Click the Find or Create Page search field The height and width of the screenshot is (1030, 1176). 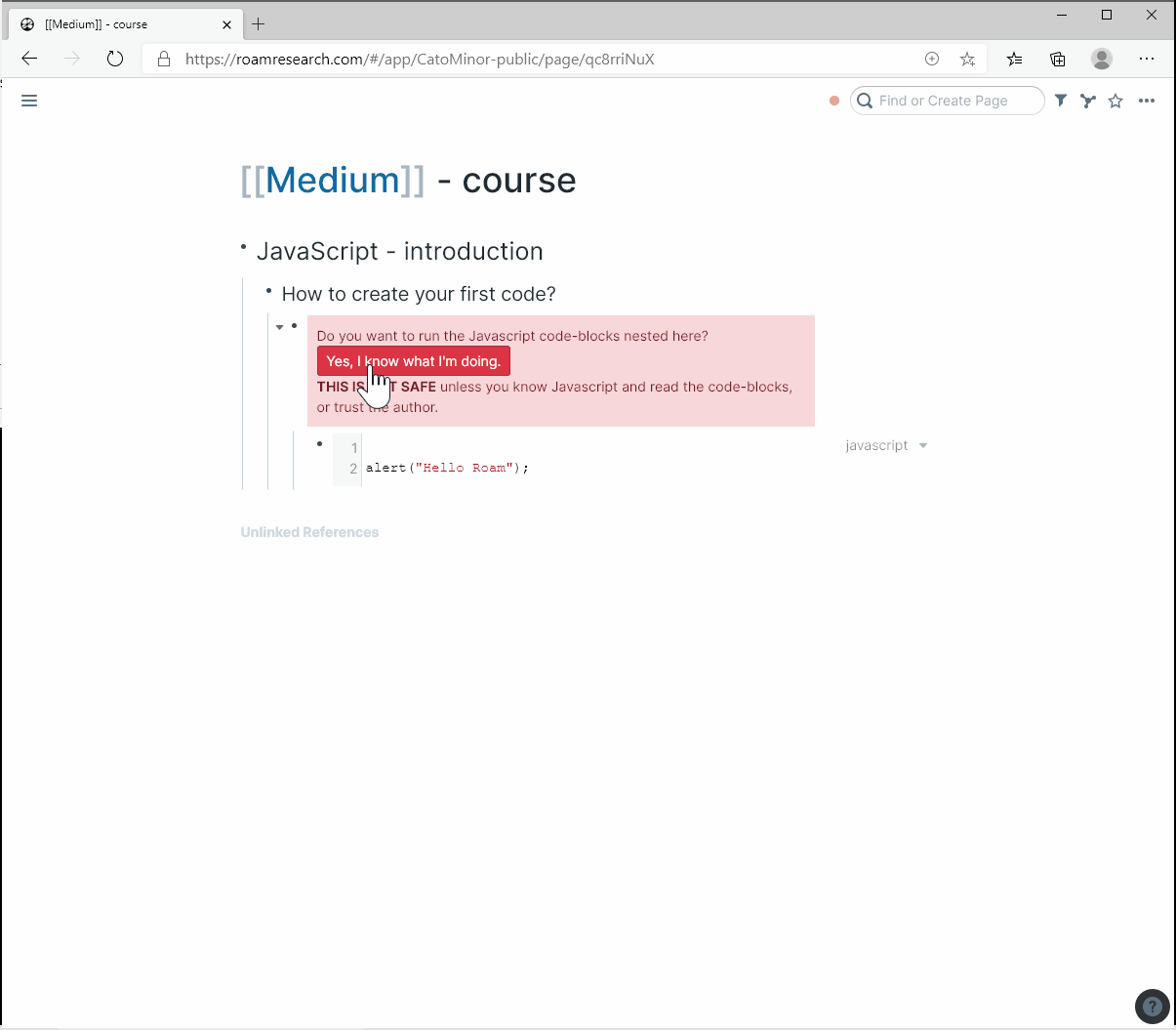point(947,101)
